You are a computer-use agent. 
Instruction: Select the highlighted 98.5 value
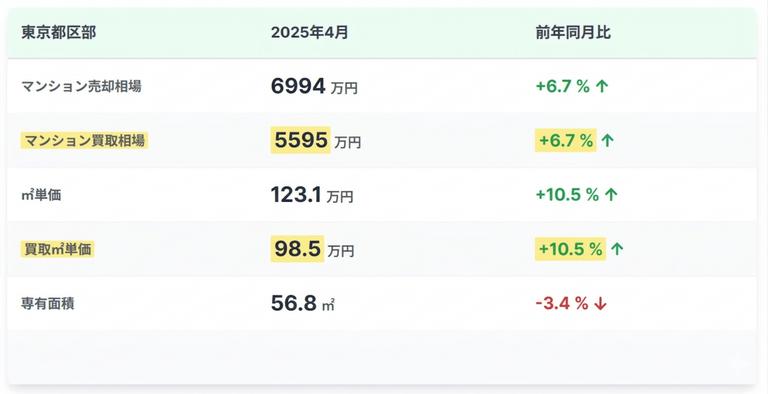click(x=297, y=249)
